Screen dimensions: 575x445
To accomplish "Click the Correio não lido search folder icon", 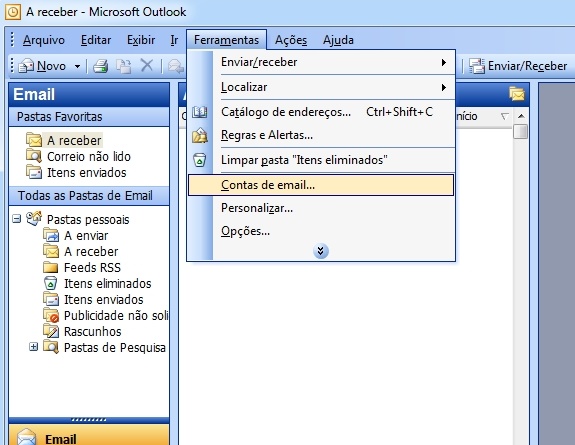I will 34,156.
